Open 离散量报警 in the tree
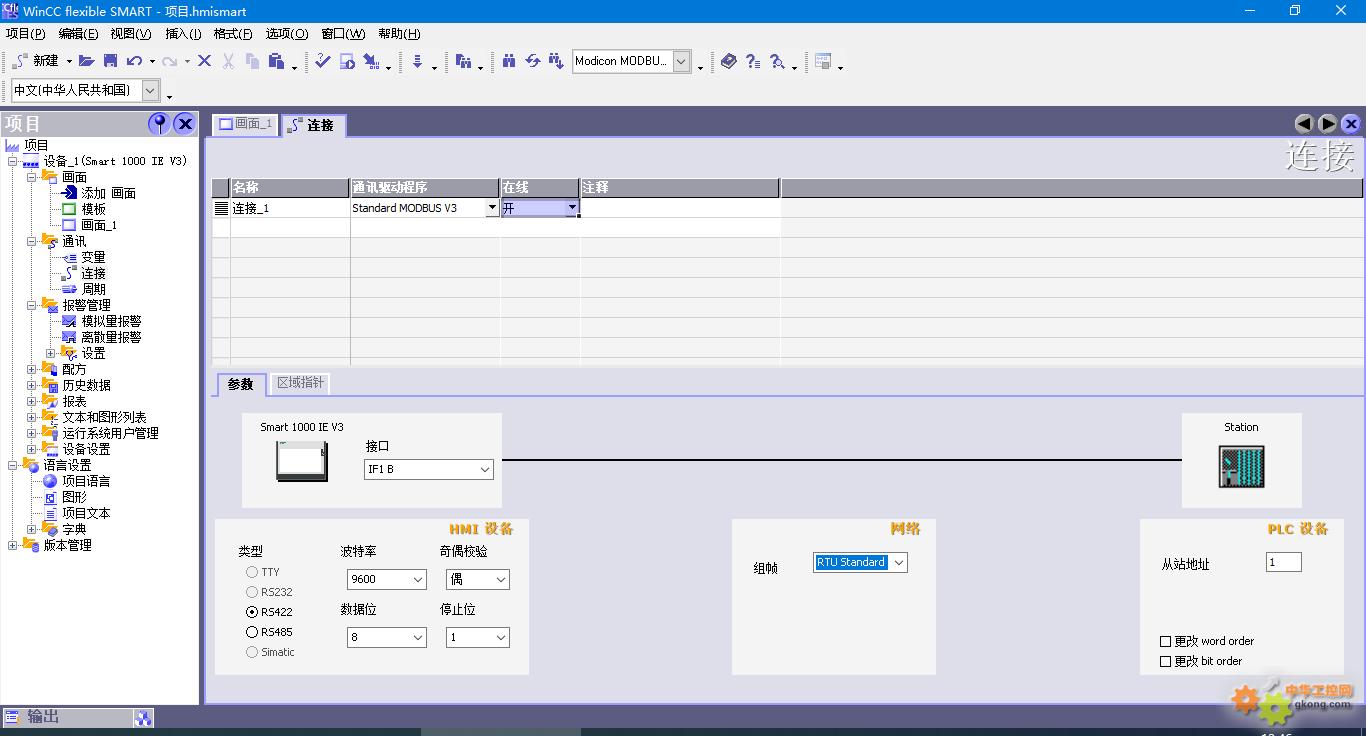This screenshot has width=1366, height=736. [111, 337]
